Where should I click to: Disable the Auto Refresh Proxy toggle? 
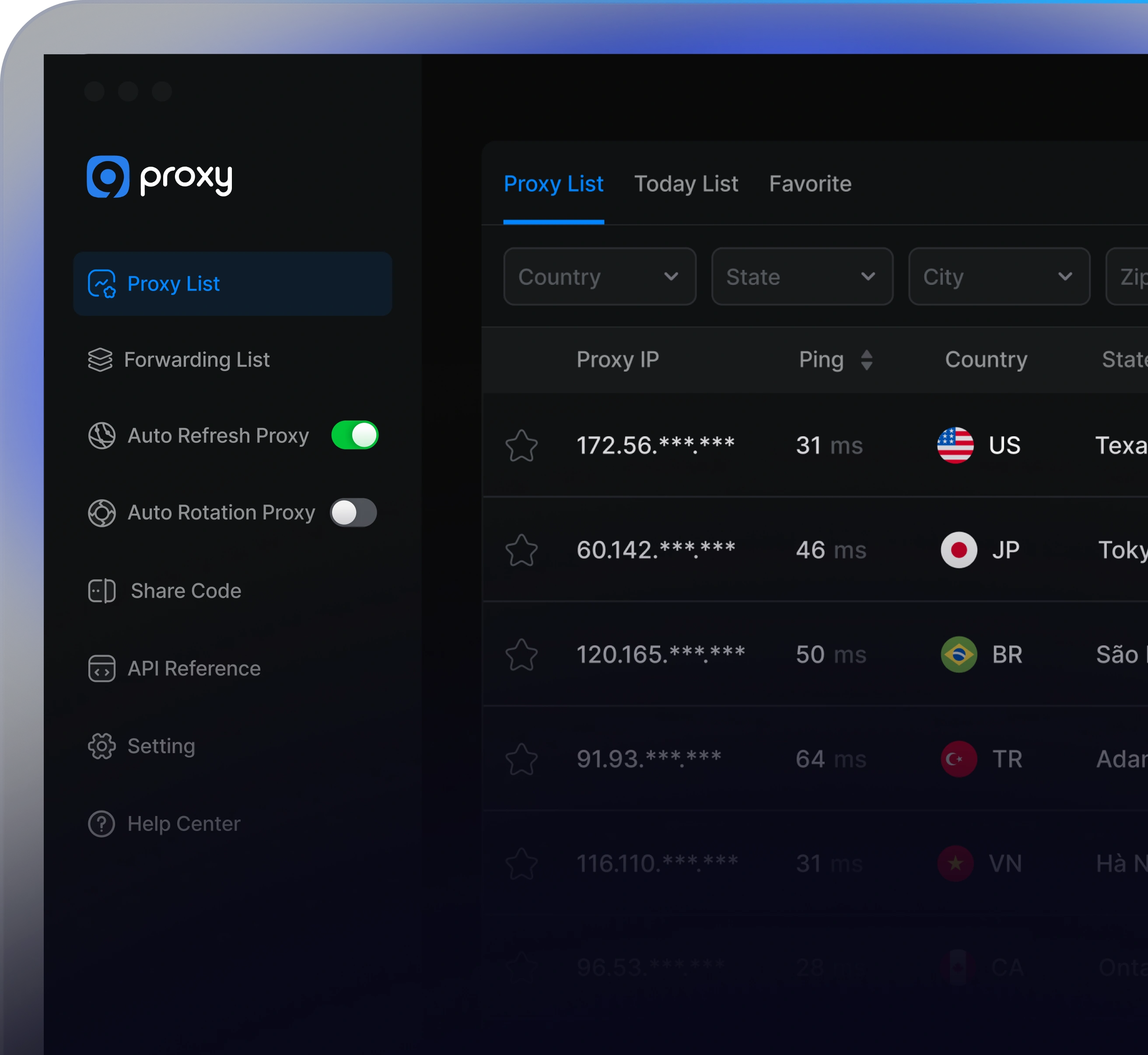(354, 435)
